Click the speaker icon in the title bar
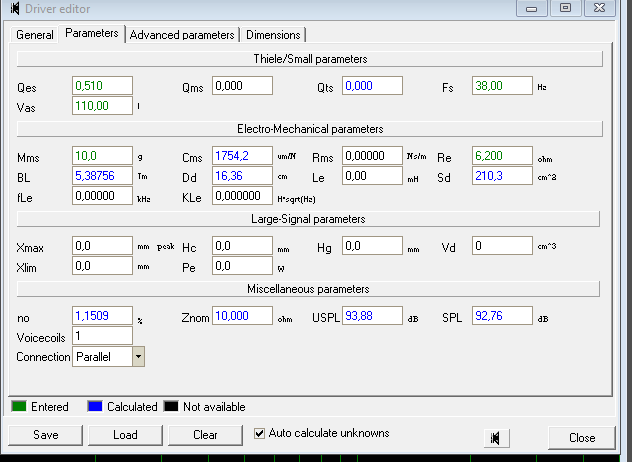Viewport: 632px width, 462px height. tap(14, 8)
